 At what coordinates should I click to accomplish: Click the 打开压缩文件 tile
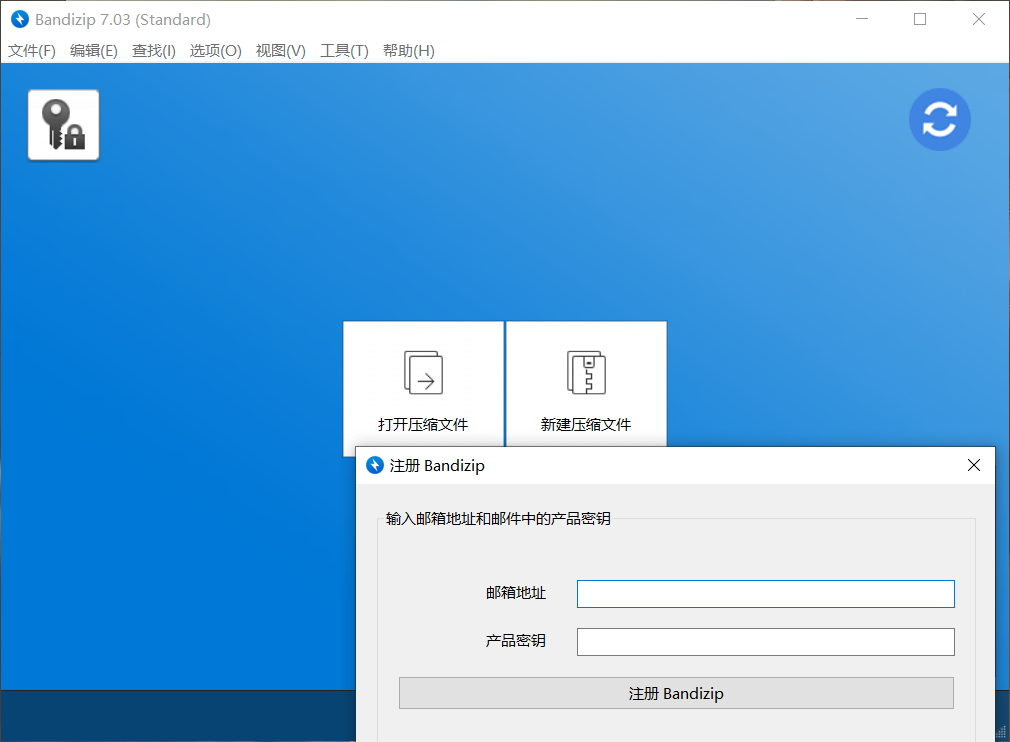(423, 384)
